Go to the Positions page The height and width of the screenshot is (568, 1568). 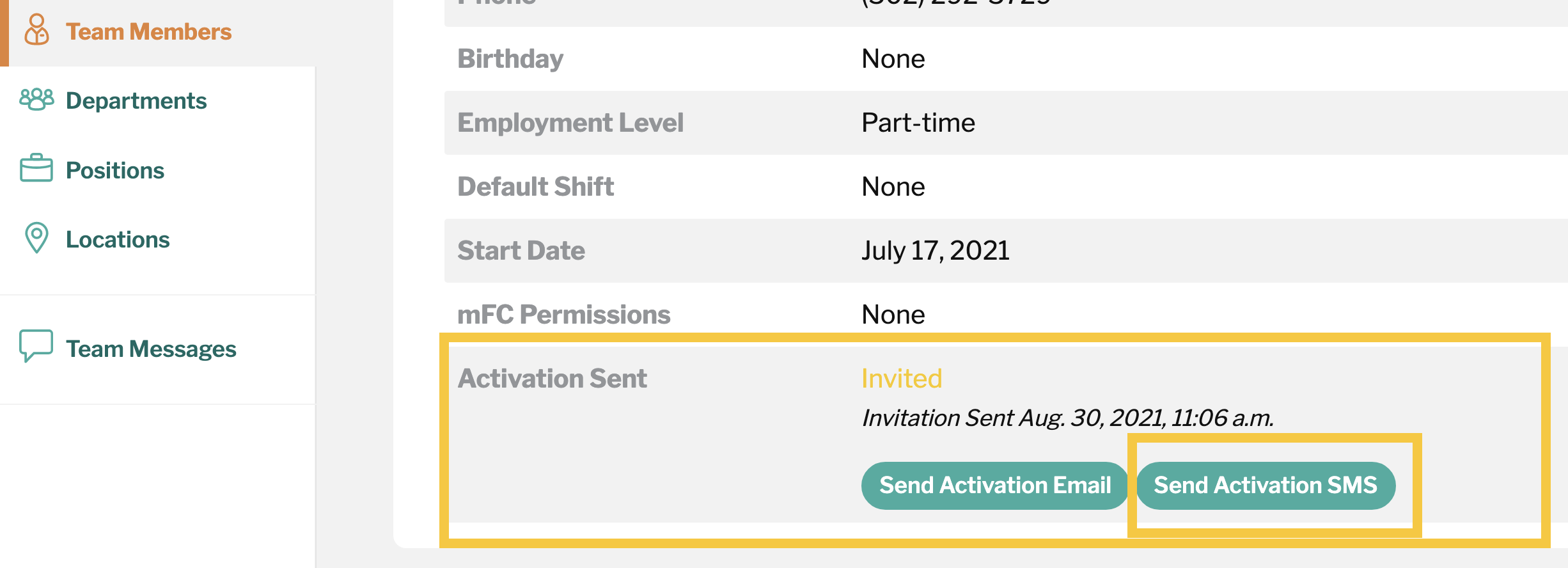click(x=115, y=170)
